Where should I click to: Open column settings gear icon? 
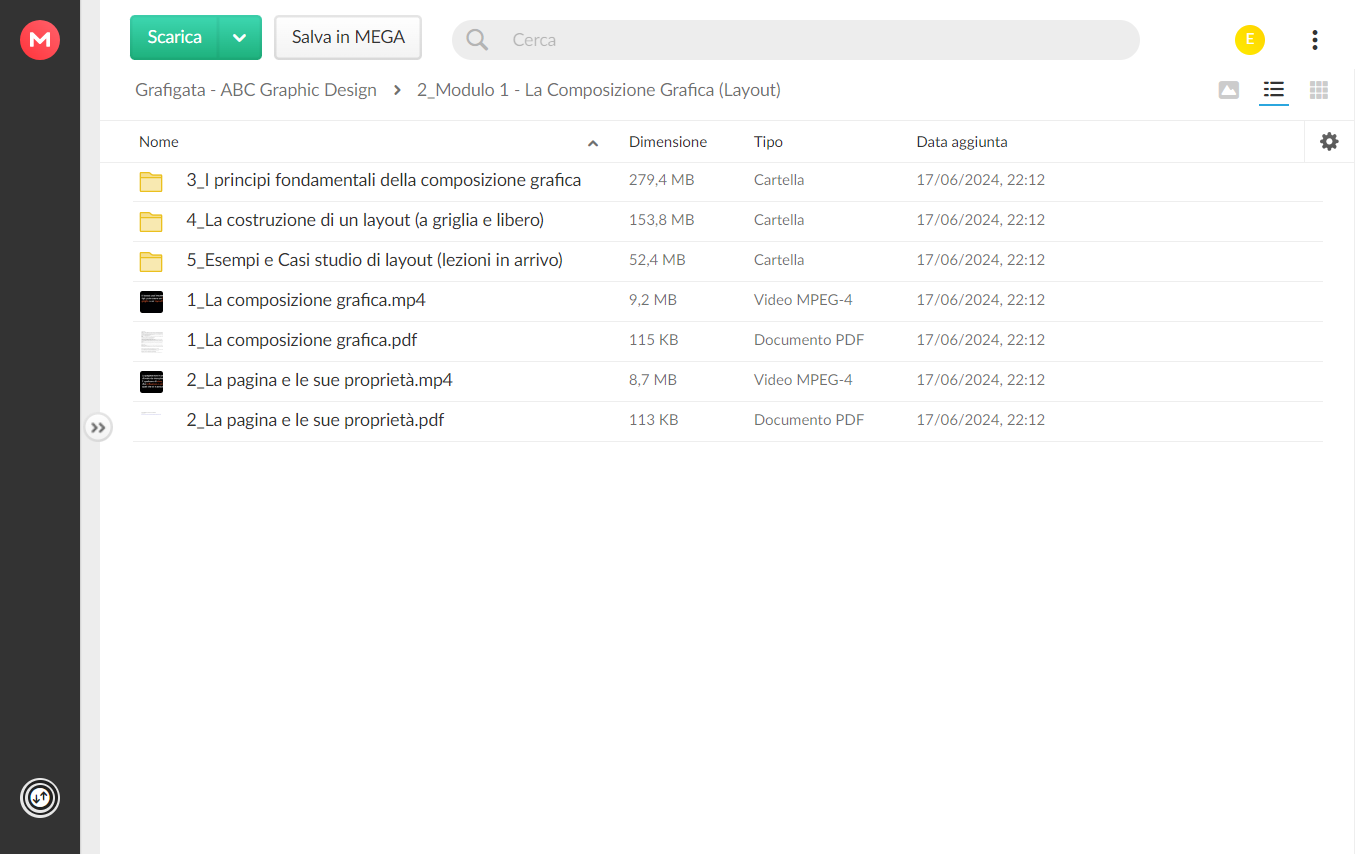(1329, 142)
